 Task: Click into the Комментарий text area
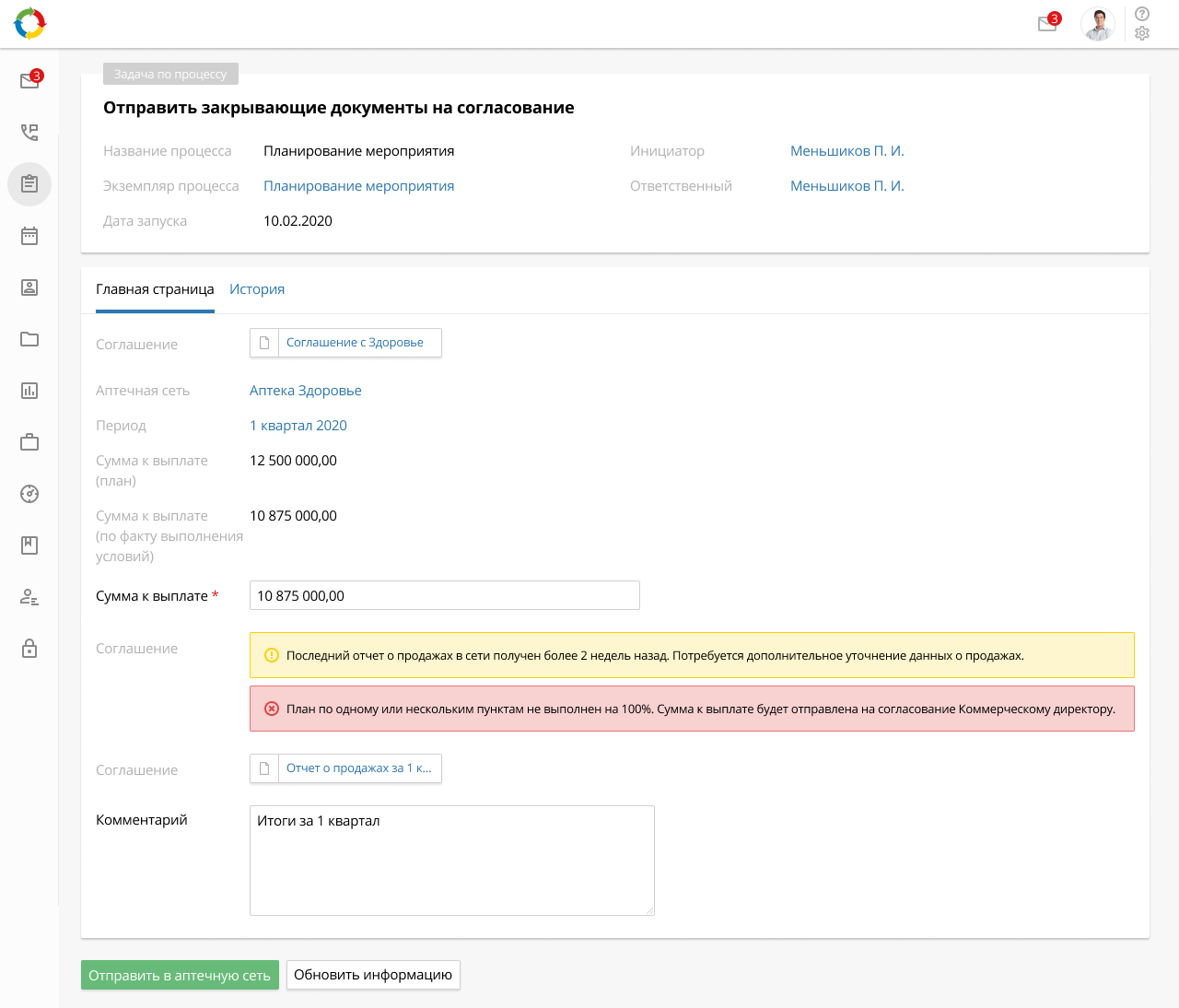(451, 861)
